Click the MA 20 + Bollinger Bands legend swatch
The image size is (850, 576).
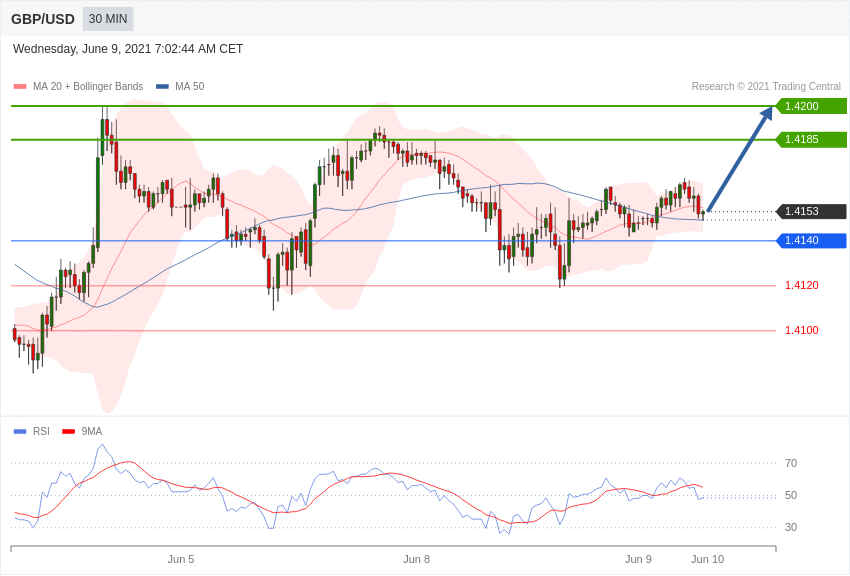(x=20, y=86)
